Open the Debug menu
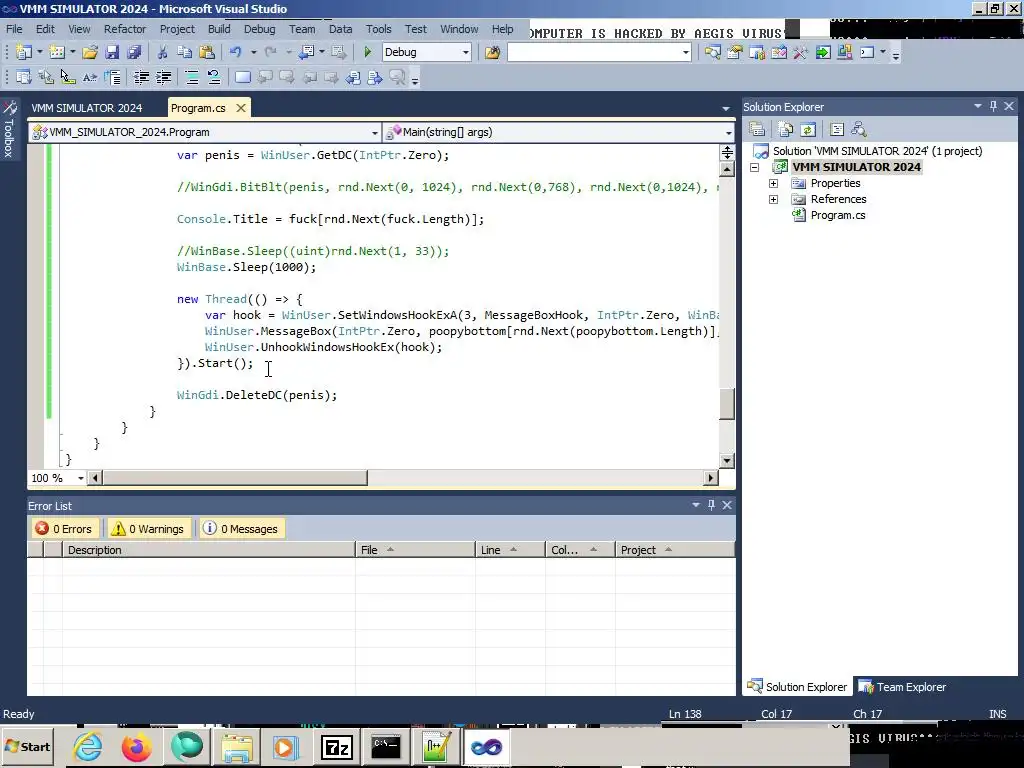 coord(259,29)
